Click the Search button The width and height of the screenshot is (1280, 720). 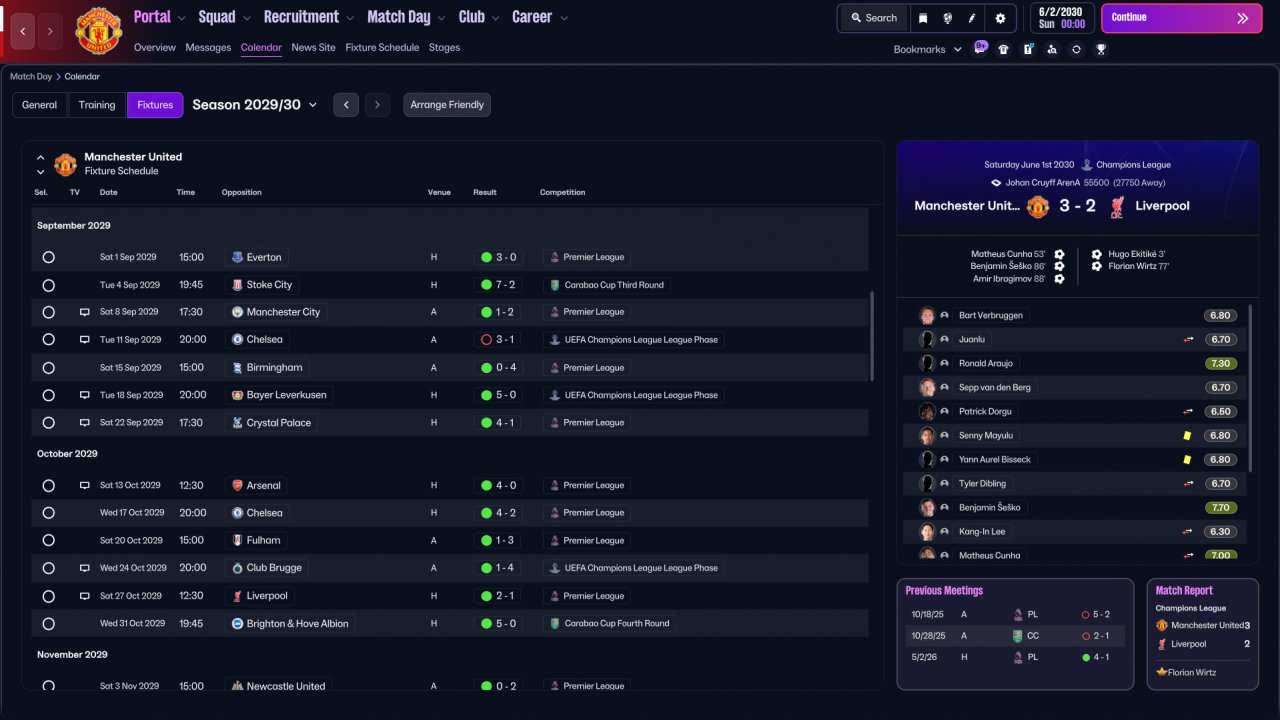(874, 18)
